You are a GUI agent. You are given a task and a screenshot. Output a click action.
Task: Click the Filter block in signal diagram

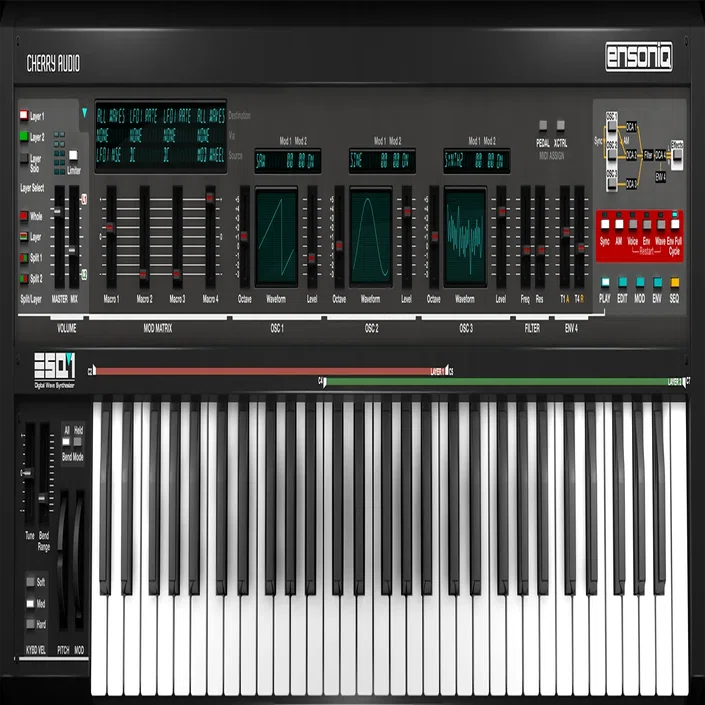coord(648,155)
